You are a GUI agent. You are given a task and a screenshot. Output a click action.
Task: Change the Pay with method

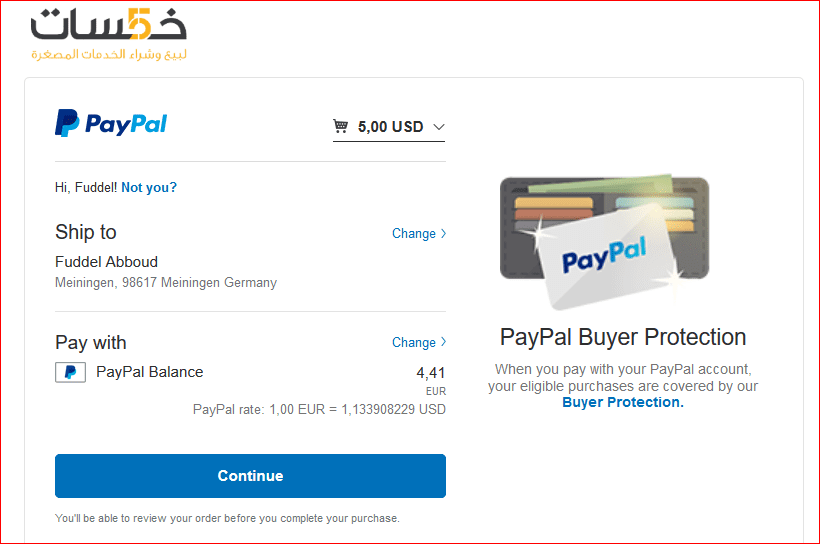point(414,342)
